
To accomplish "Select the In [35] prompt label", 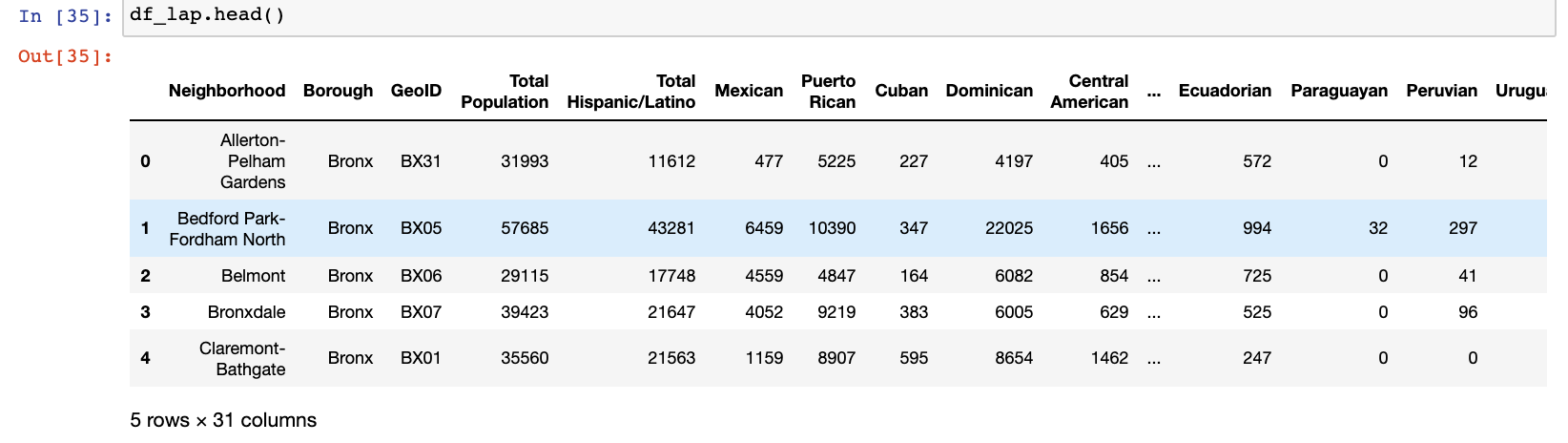I will pos(66,16).
